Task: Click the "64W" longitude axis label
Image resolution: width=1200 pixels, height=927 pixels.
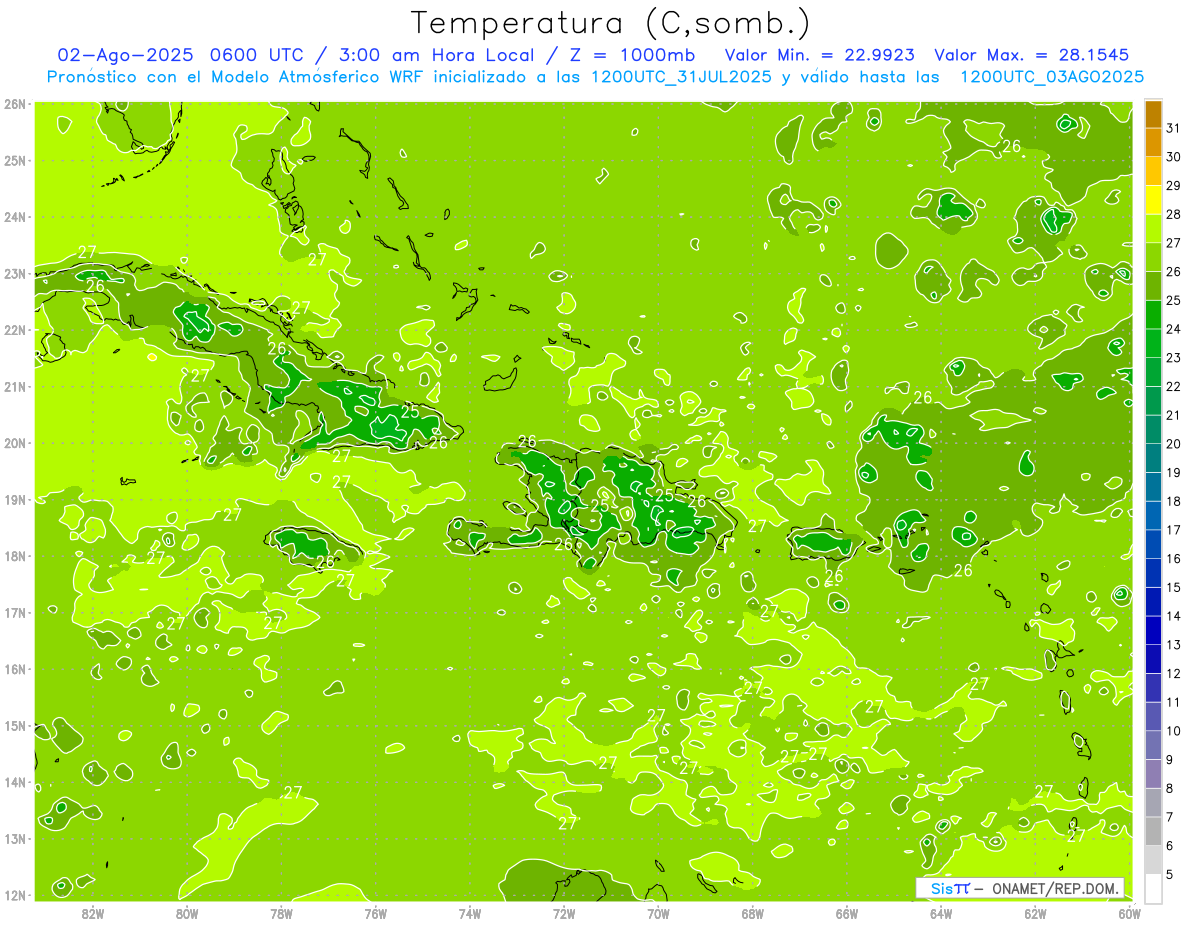Action: 941,913
